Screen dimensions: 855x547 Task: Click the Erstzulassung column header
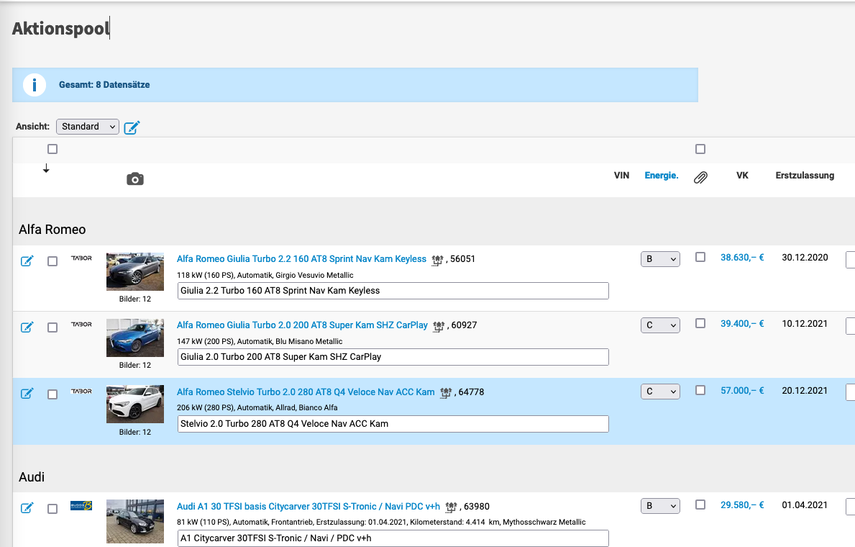[x=804, y=176]
